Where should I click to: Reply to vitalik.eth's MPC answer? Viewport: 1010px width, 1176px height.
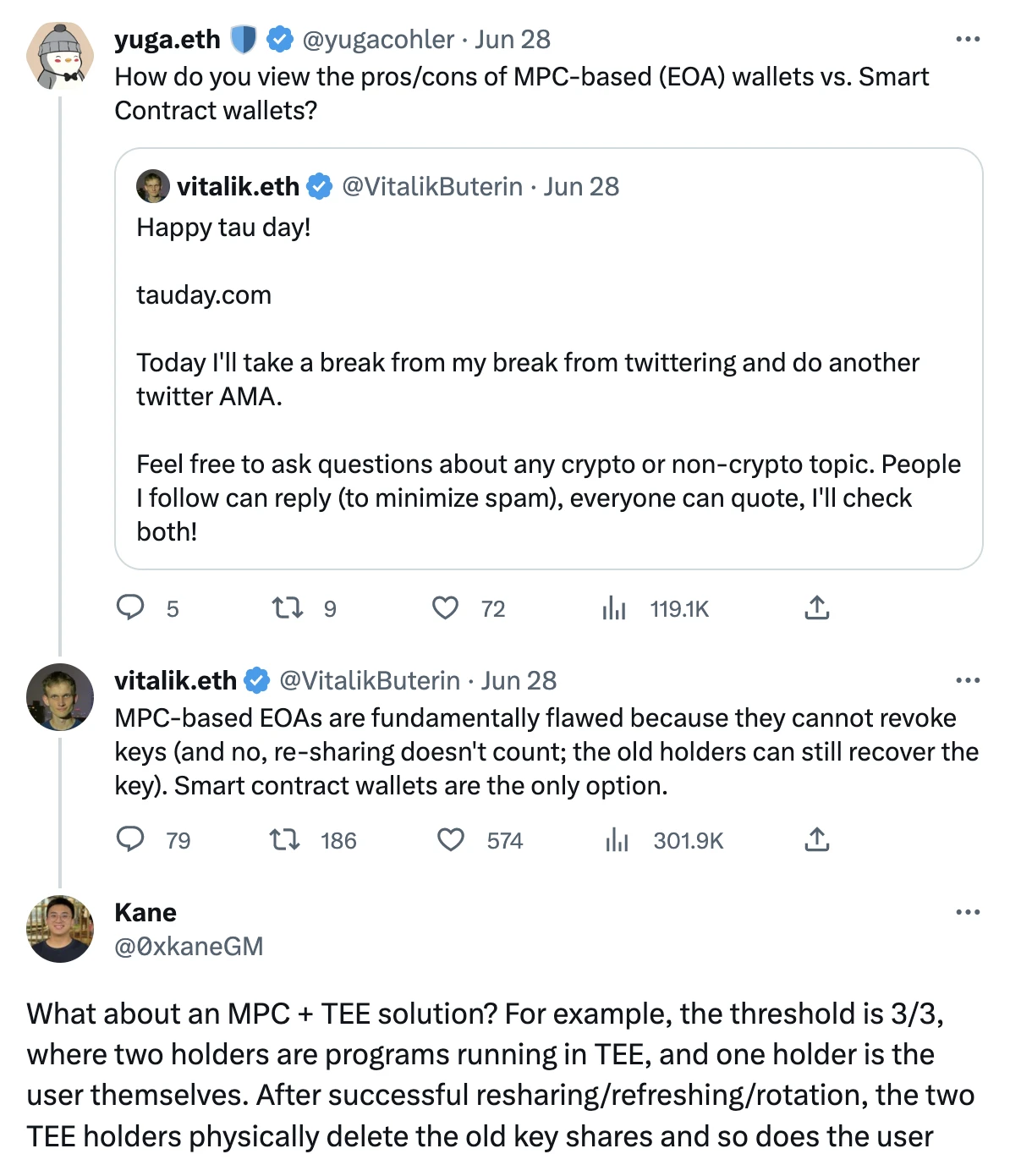(130, 839)
